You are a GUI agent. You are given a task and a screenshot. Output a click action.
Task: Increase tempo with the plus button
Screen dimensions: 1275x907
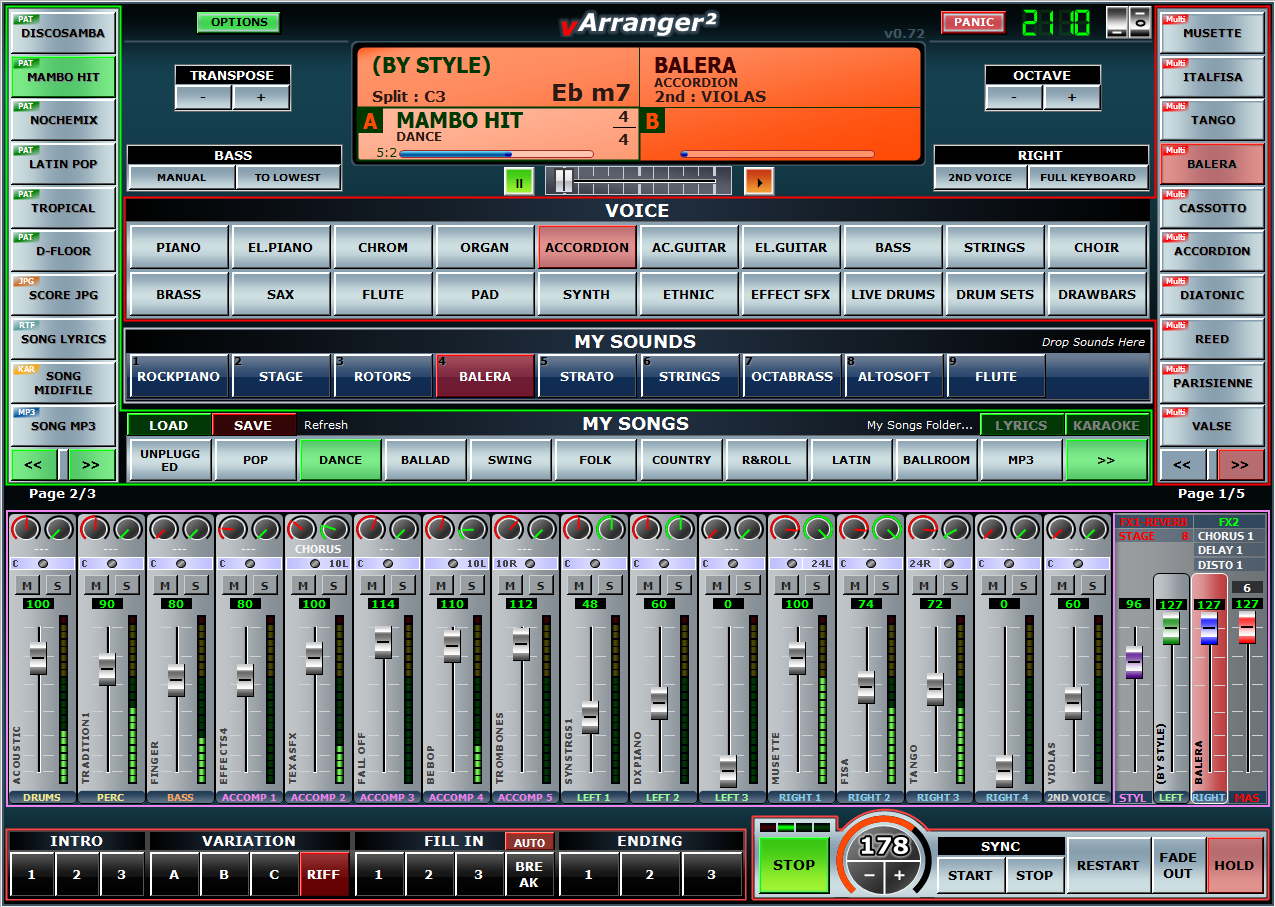click(x=899, y=876)
